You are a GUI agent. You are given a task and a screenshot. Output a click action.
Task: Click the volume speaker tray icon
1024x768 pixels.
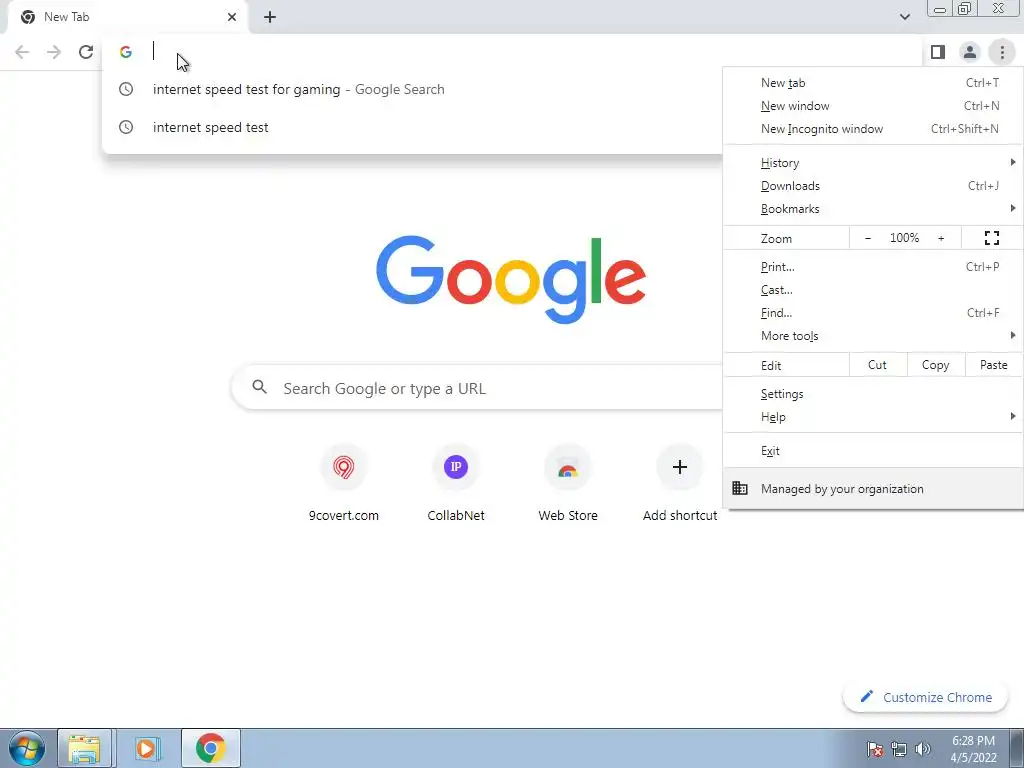coord(923,749)
